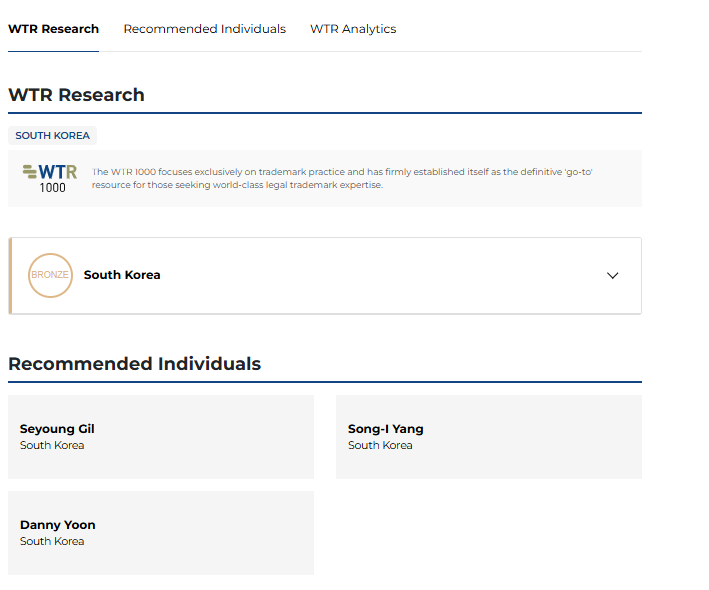Open Song-I Yang's profile name

[385, 429]
